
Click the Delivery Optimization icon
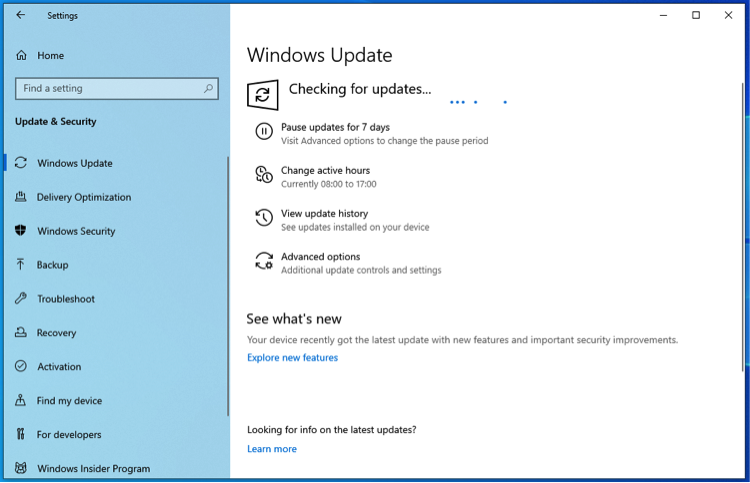coord(21,197)
